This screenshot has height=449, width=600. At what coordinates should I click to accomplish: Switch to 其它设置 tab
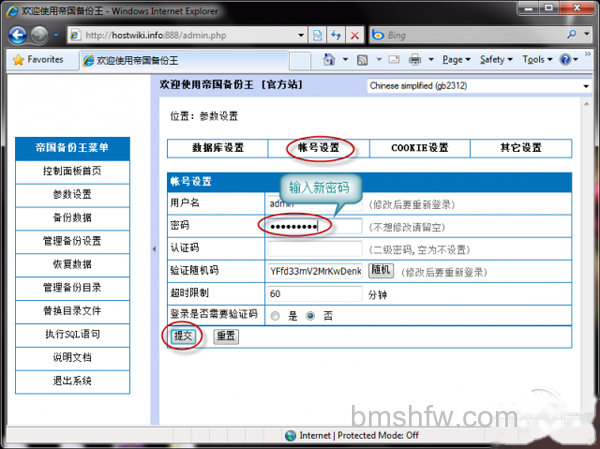click(x=521, y=148)
